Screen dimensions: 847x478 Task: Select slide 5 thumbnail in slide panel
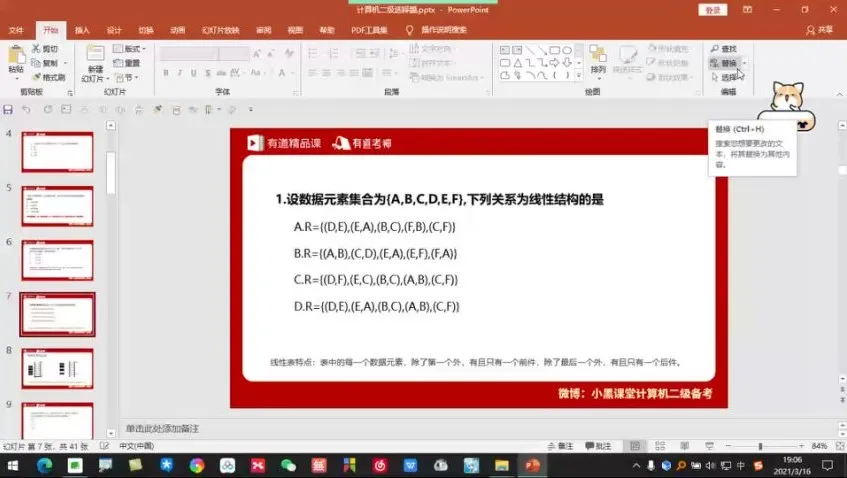(x=57, y=205)
